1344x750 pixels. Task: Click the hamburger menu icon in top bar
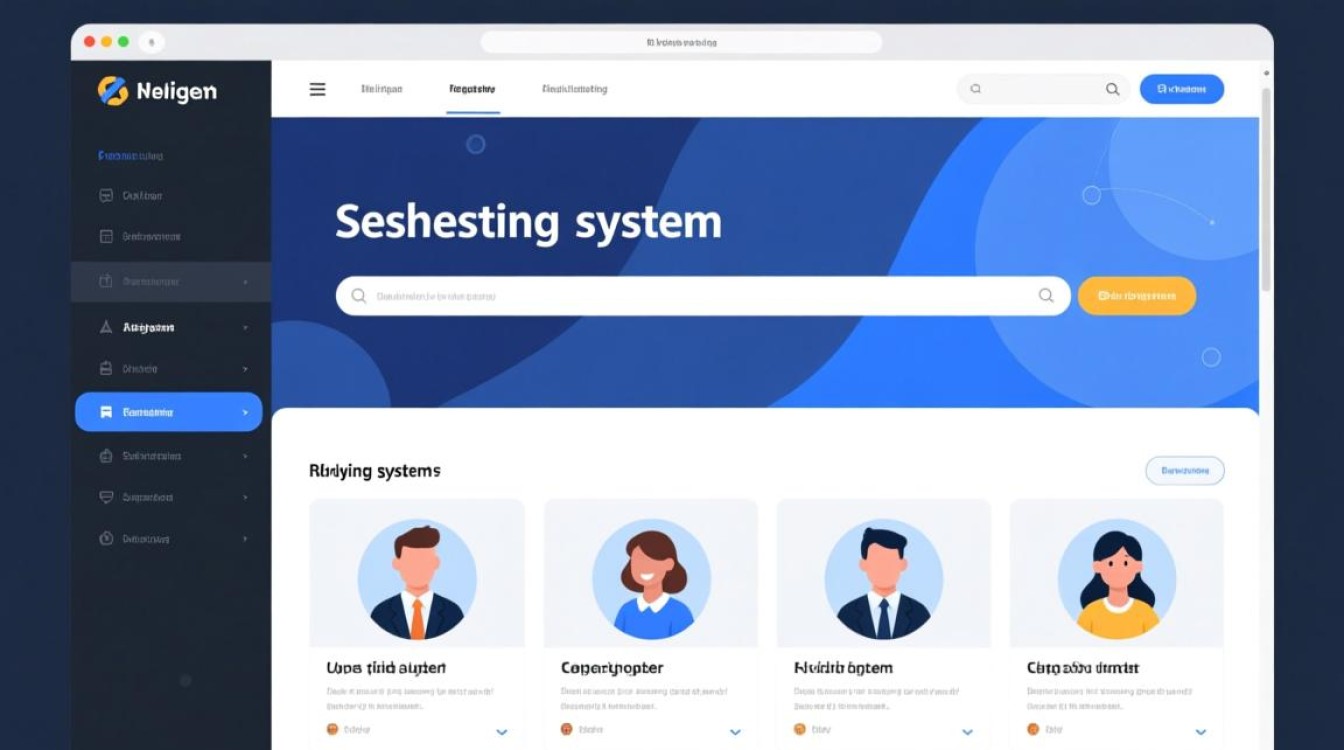pos(317,89)
